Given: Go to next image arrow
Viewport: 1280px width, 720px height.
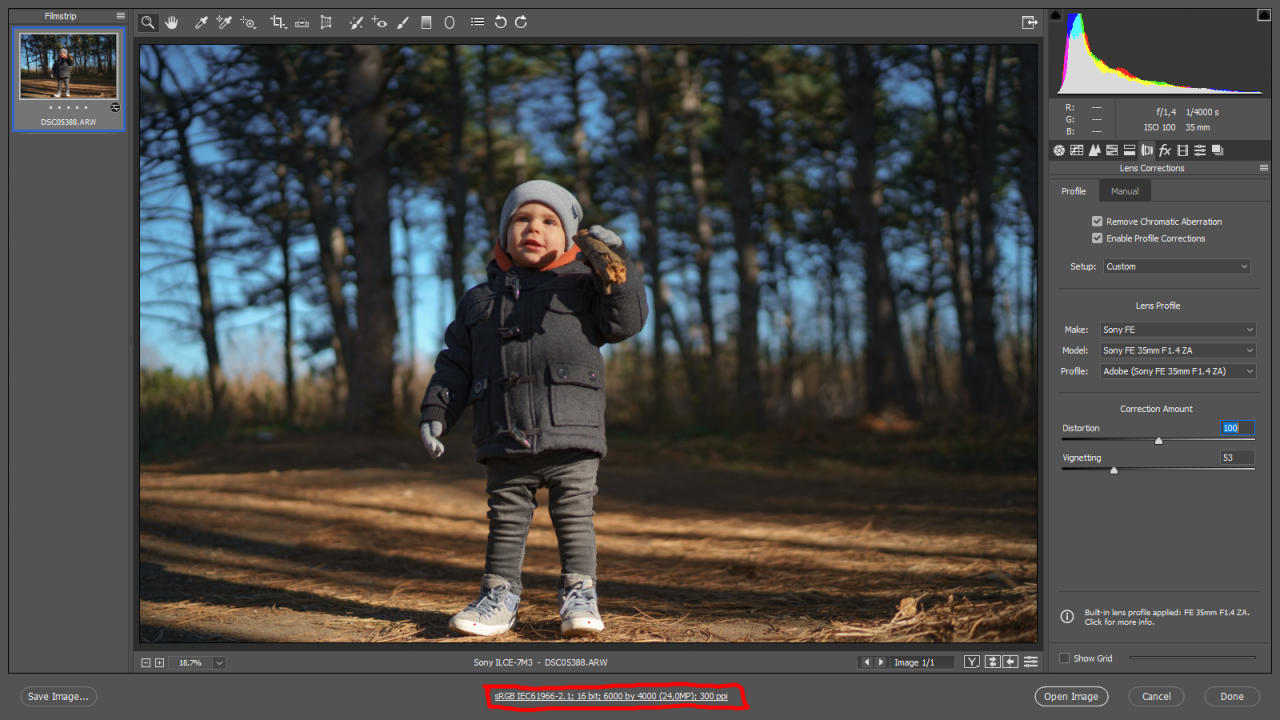Looking at the screenshot, I should point(880,662).
